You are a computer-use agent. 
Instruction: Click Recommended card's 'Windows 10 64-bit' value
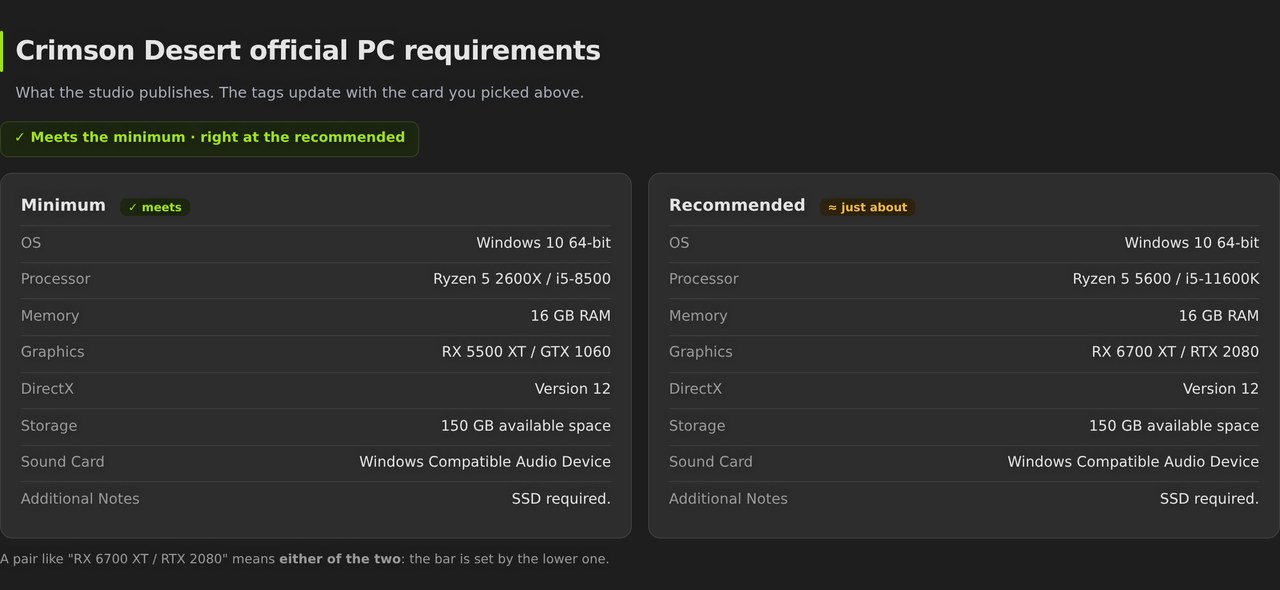pyautogui.click(x=1191, y=243)
